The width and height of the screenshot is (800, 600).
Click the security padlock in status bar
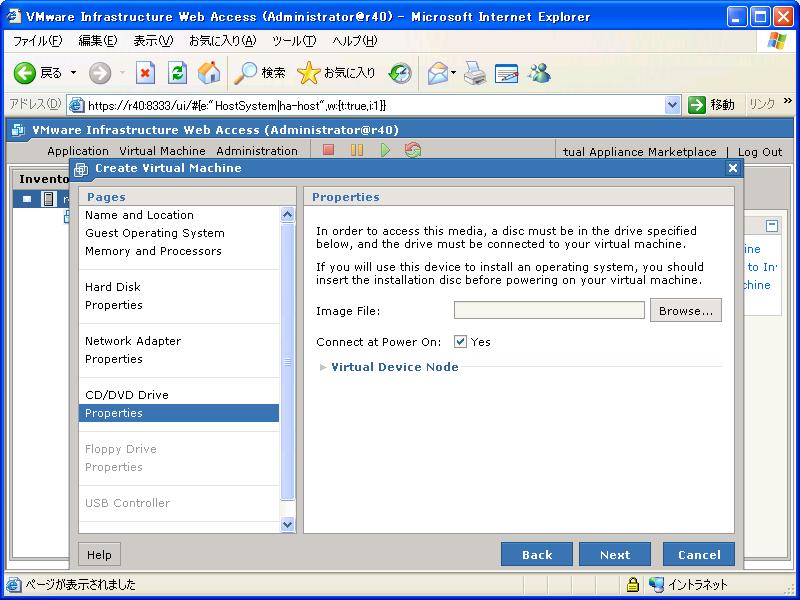pos(633,584)
